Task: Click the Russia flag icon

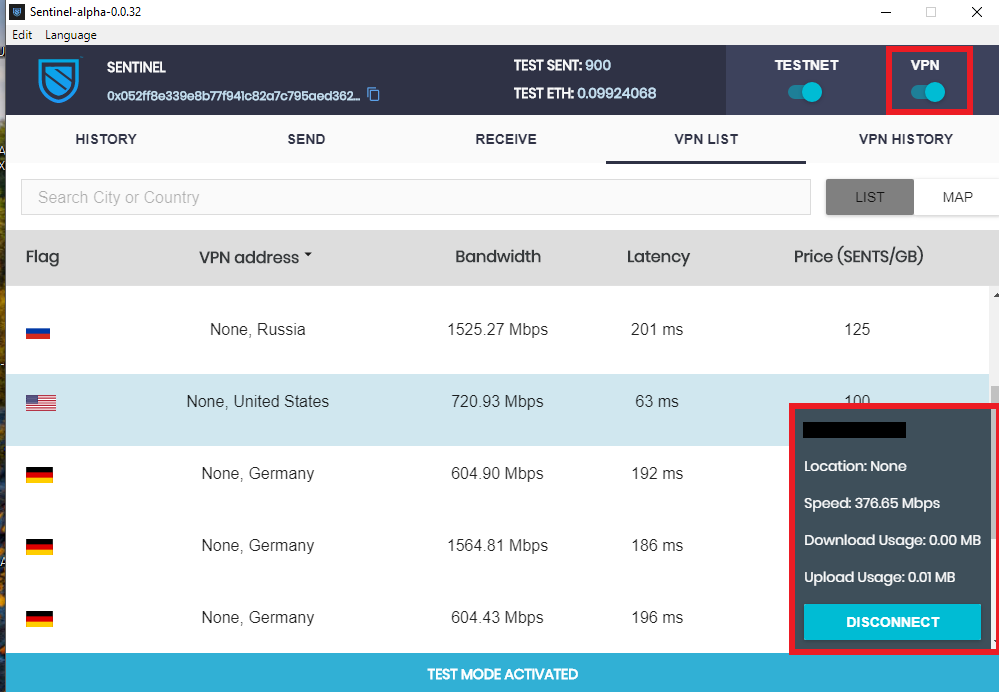Action: coord(38,333)
